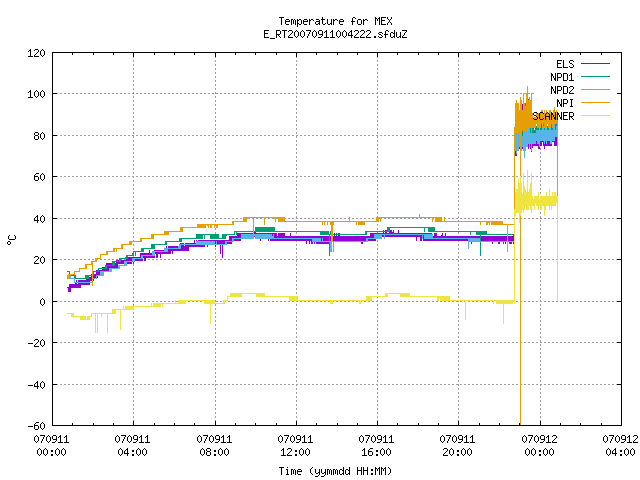Click the SCANNER legend label
The image size is (640, 480).
(553, 116)
